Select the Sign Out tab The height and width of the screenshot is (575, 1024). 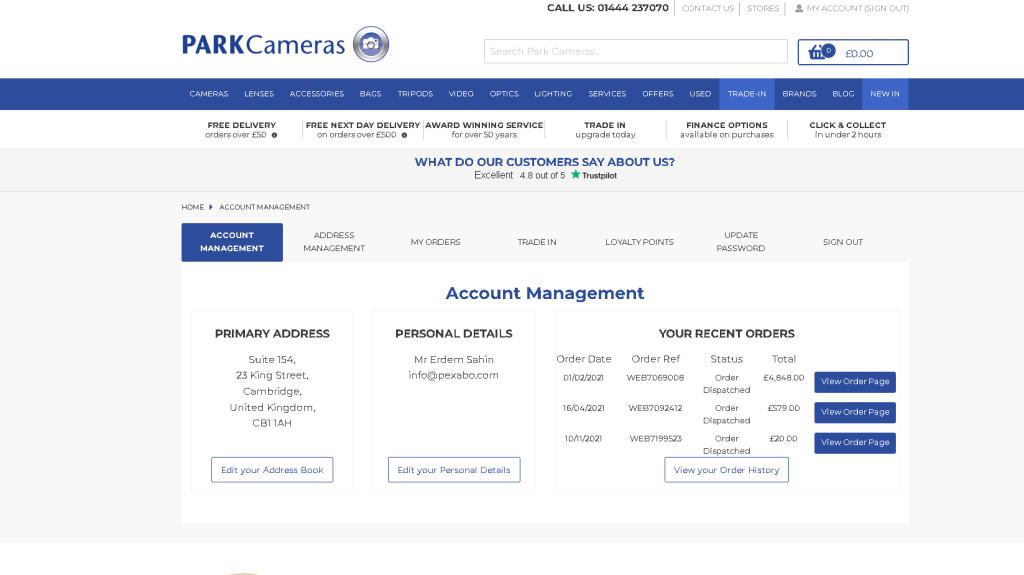point(843,242)
